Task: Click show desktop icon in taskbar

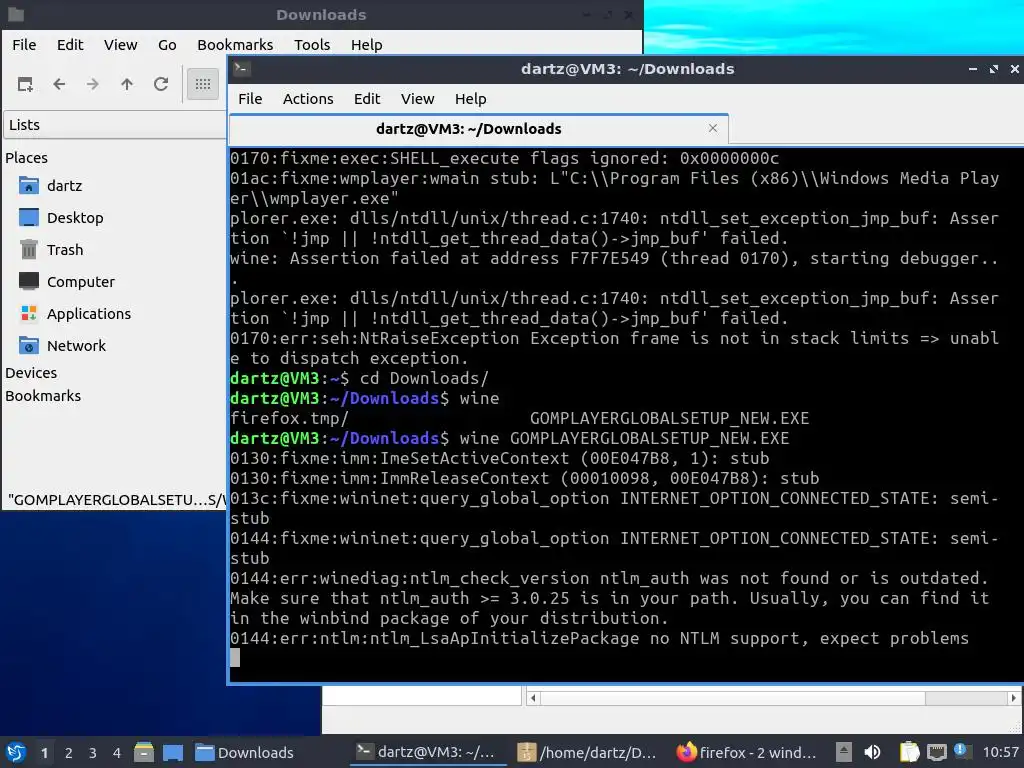Action: tap(172, 752)
